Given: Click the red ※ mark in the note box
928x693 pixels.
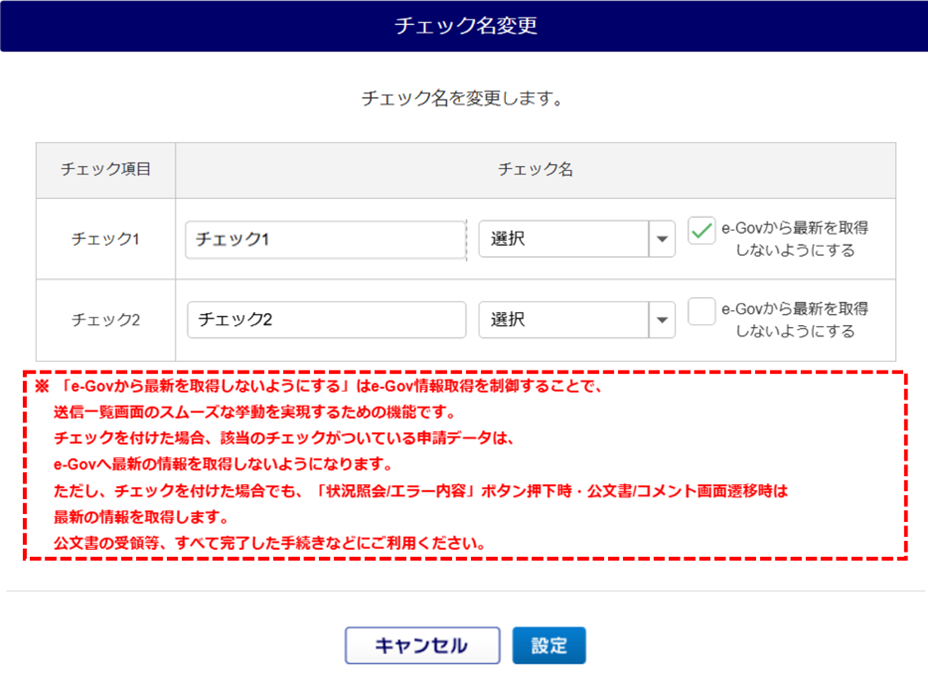Looking at the screenshot, I should pos(41,386).
